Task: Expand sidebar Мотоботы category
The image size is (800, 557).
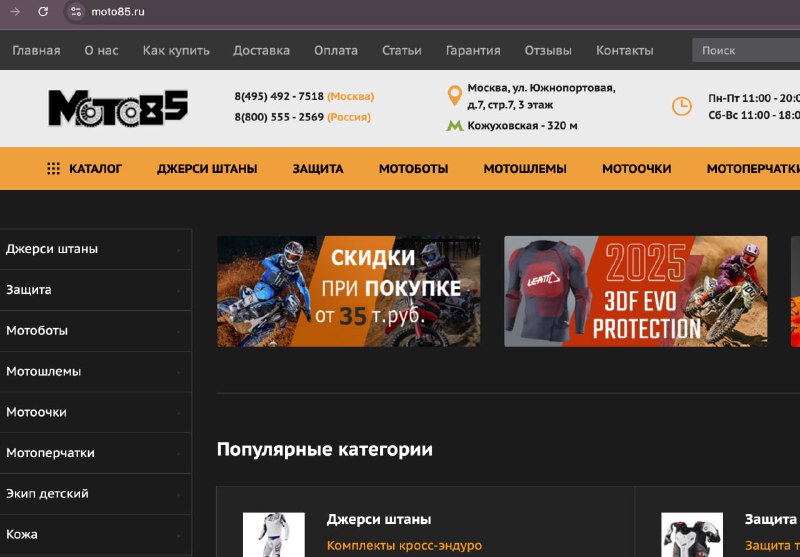Action: click(x=95, y=331)
